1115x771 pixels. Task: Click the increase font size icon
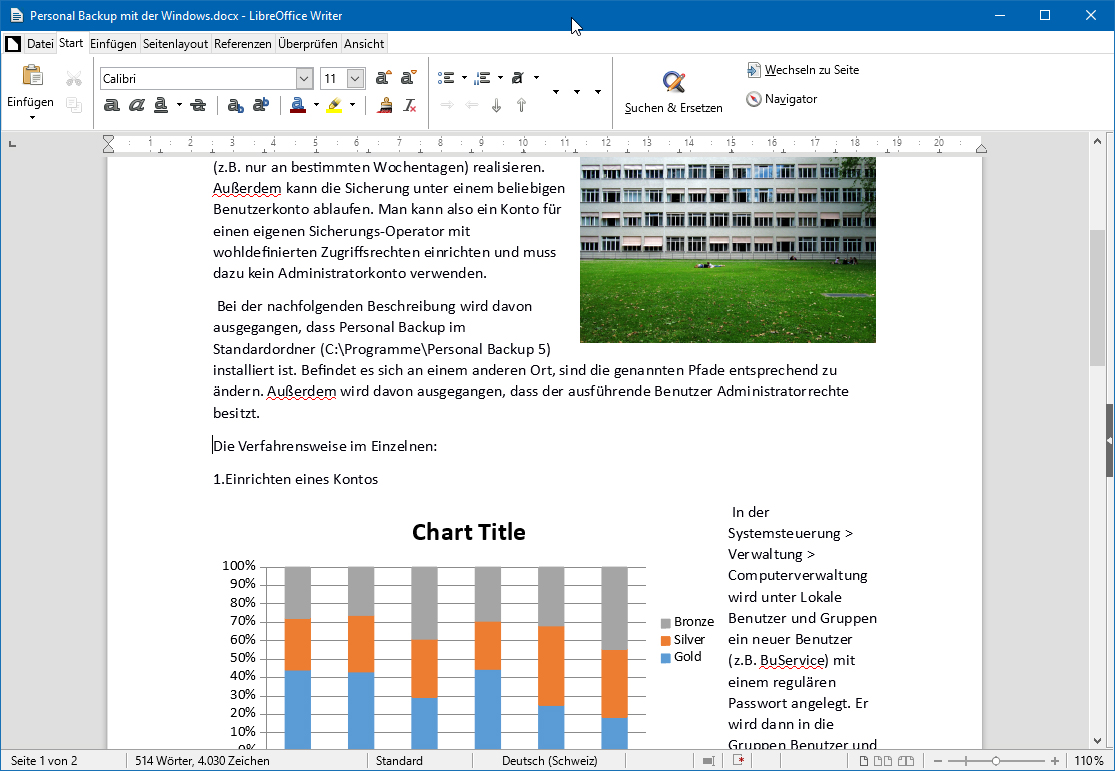coord(383,78)
